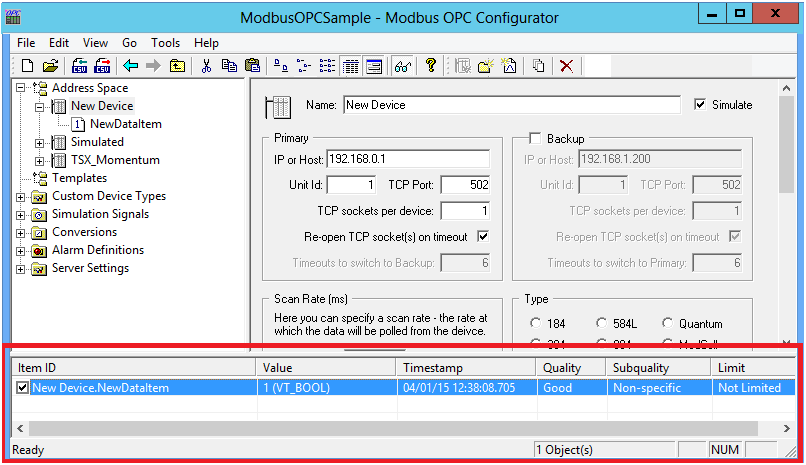
Task: Click the scroll right arrow in monitor pane
Action: pyautogui.click(x=787, y=428)
